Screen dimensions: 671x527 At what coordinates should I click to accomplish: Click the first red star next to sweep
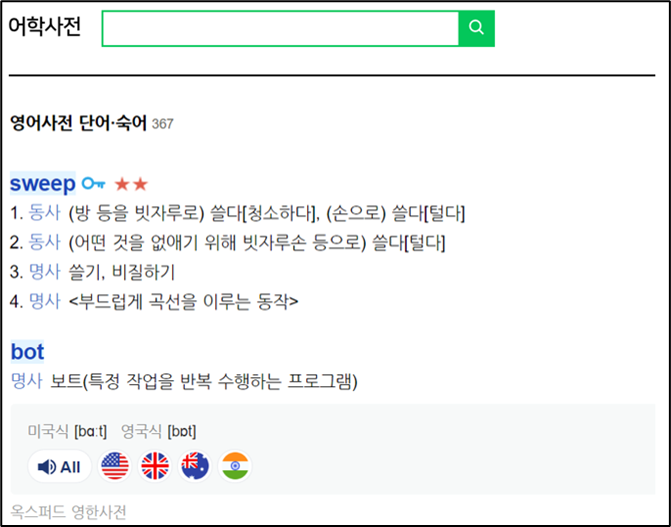pyautogui.click(x=122, y=185)
